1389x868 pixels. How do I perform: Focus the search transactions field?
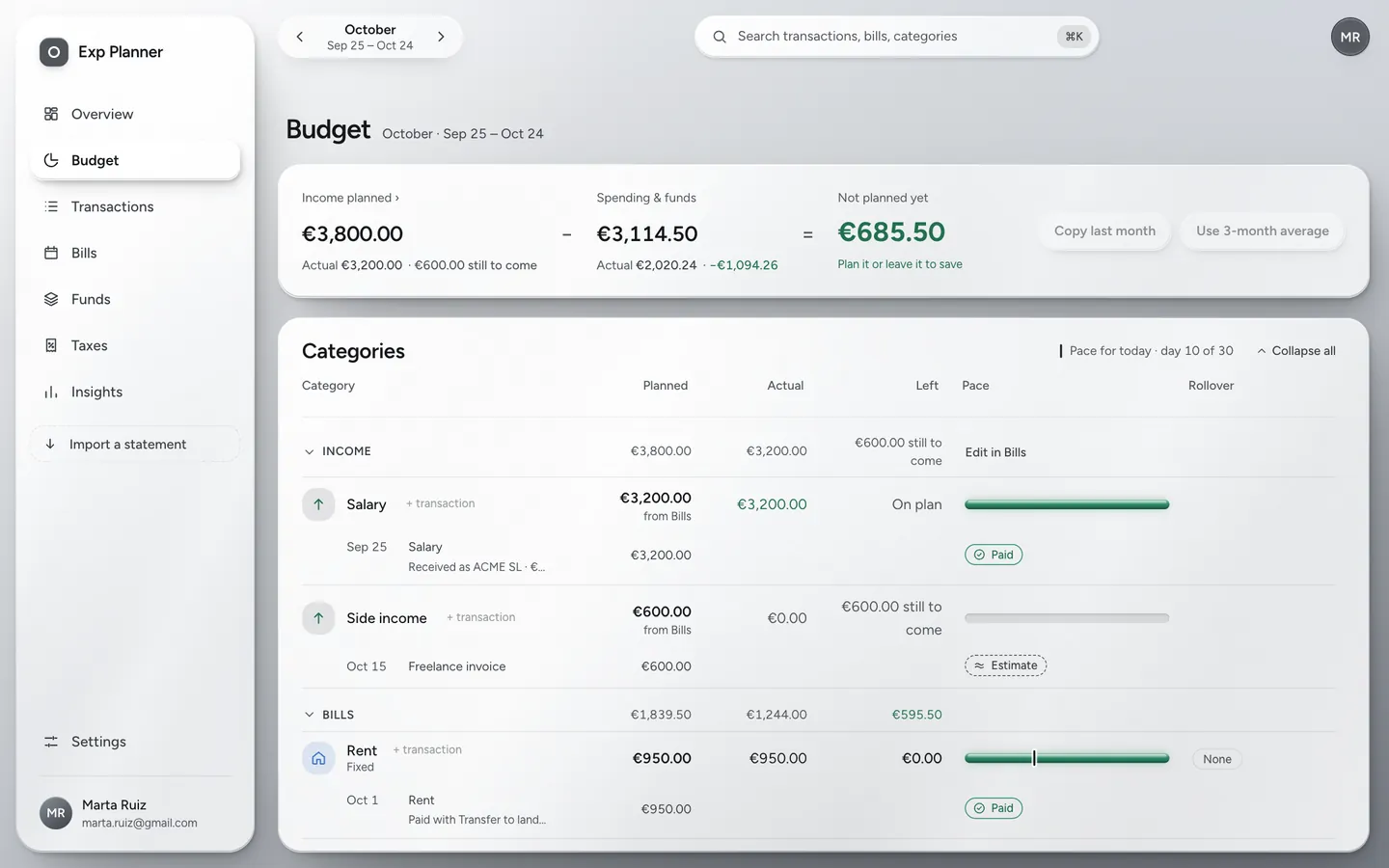tap(896, 37)
